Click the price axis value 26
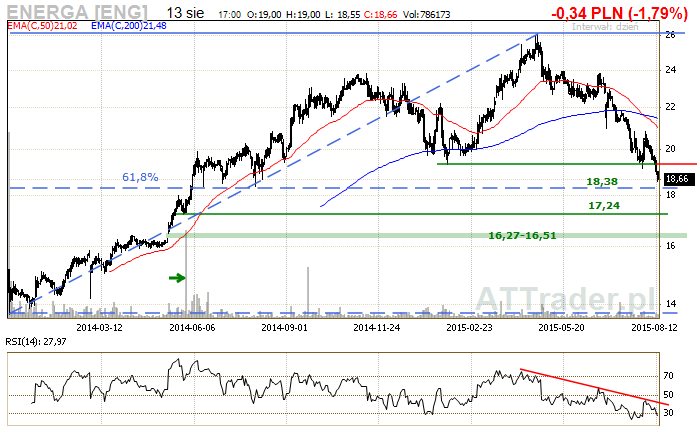 click(670, 34)
